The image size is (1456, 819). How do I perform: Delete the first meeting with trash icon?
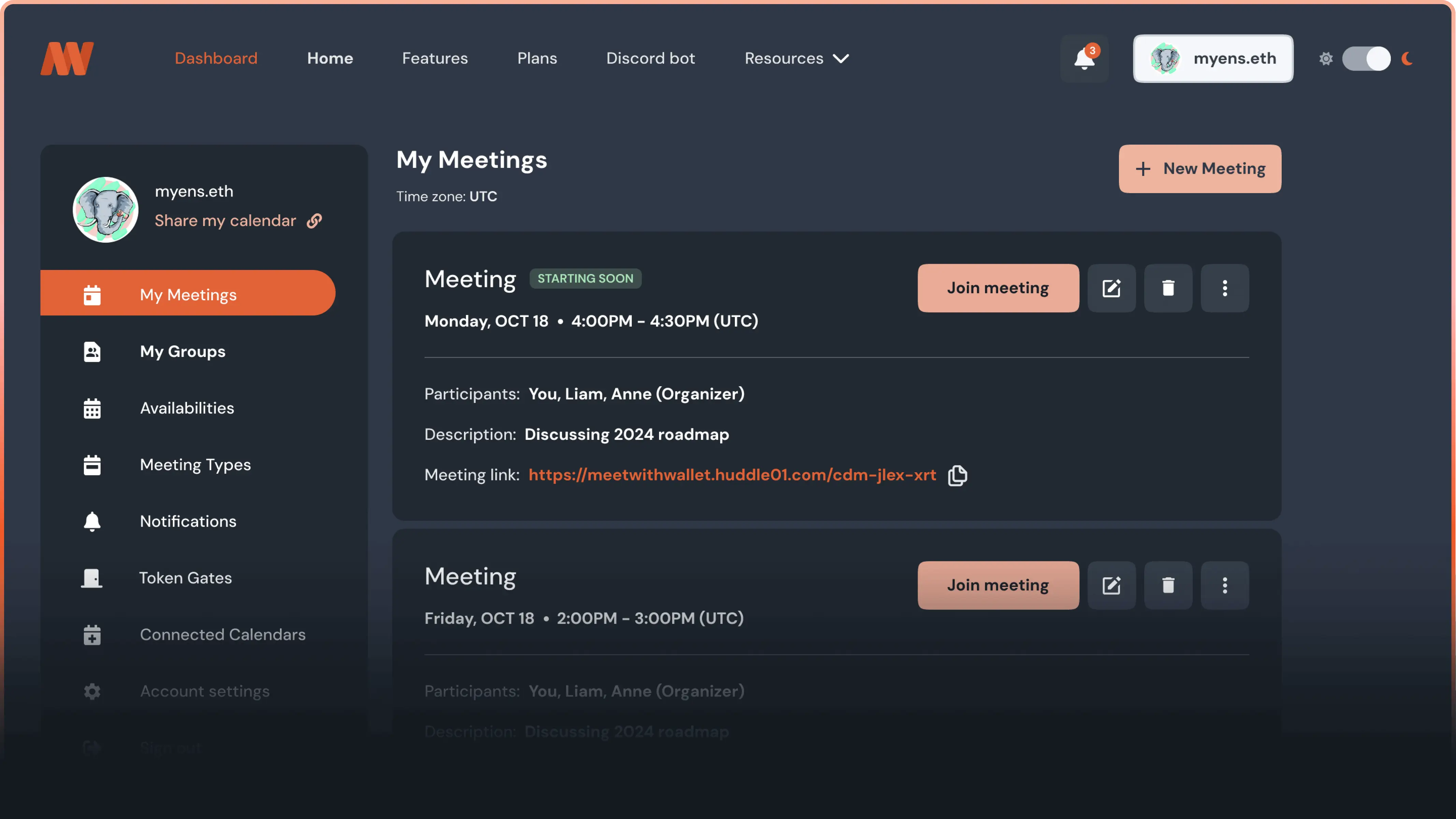[1168, 288]
